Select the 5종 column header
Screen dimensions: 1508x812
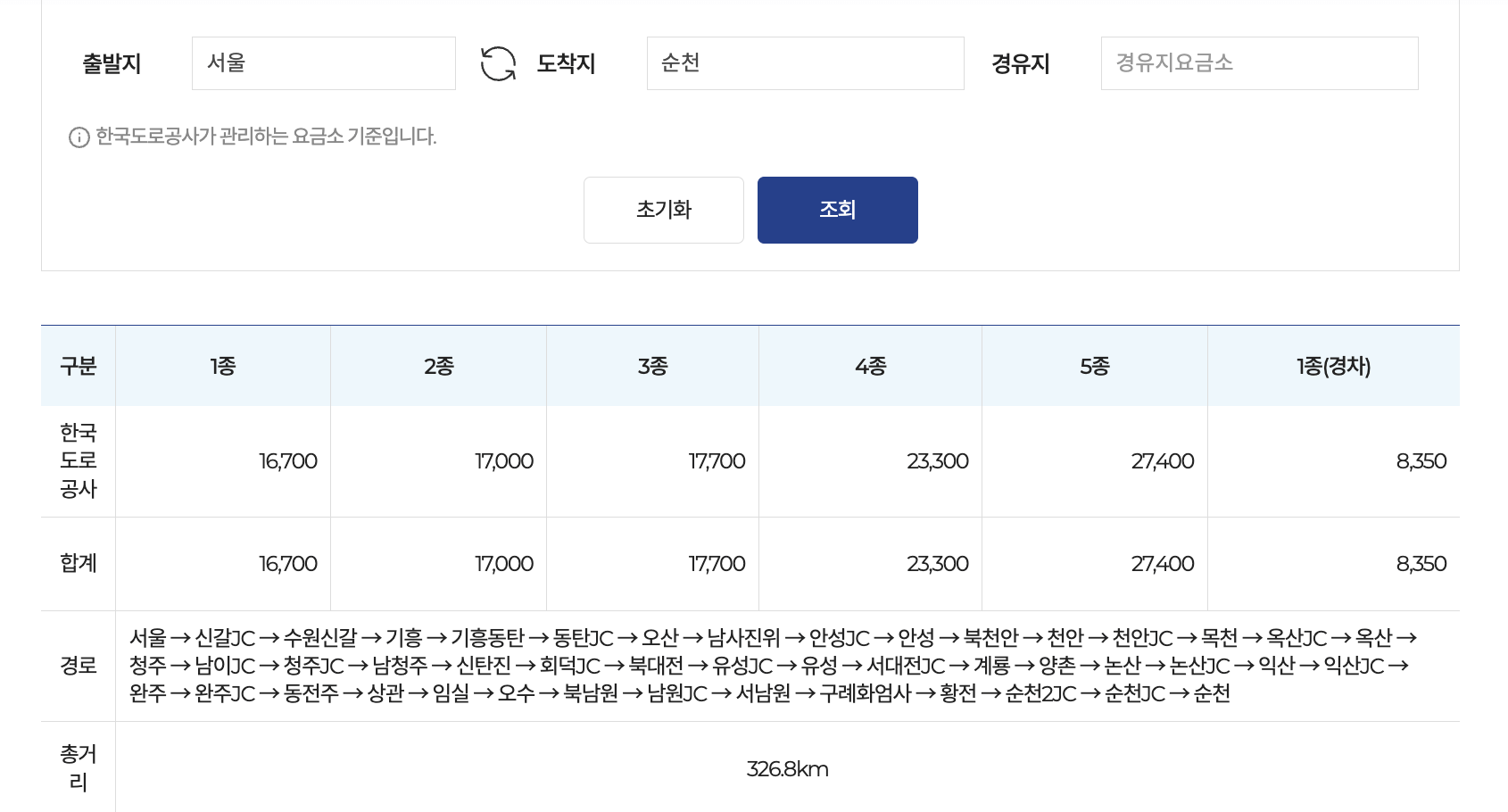pos(1094,365)
